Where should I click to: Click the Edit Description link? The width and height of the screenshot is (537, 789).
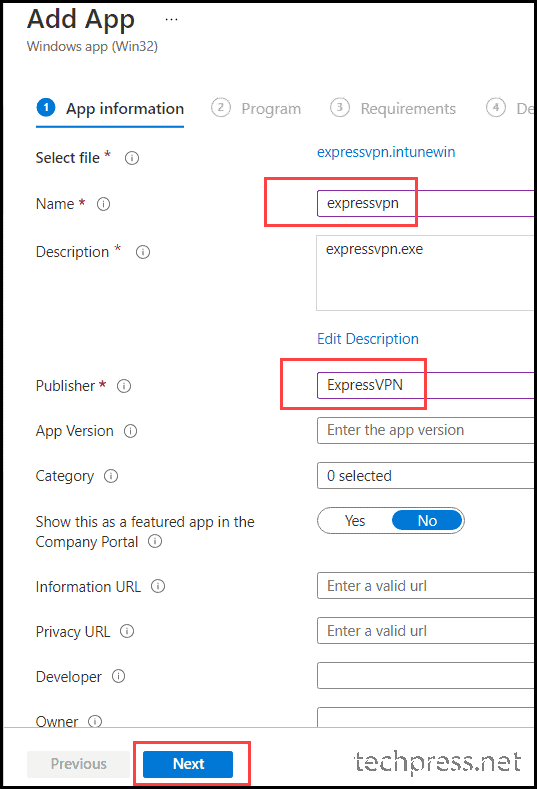[x=368, y=339]
